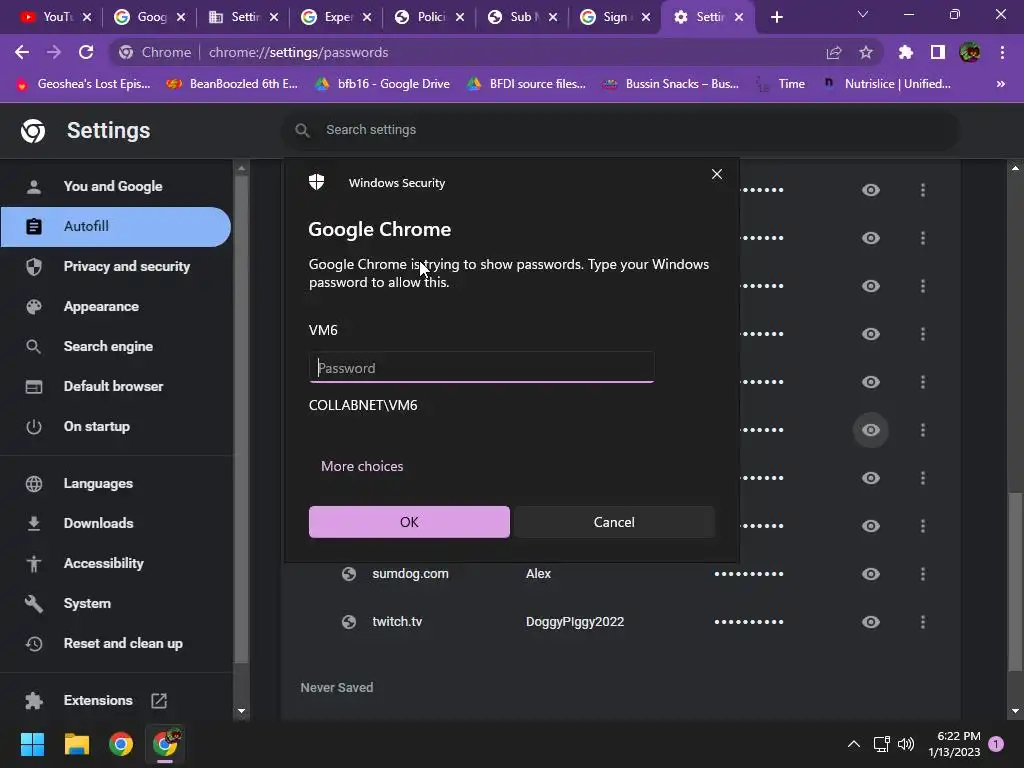Open the first Chrome taskbar icon

pos(121,744)
